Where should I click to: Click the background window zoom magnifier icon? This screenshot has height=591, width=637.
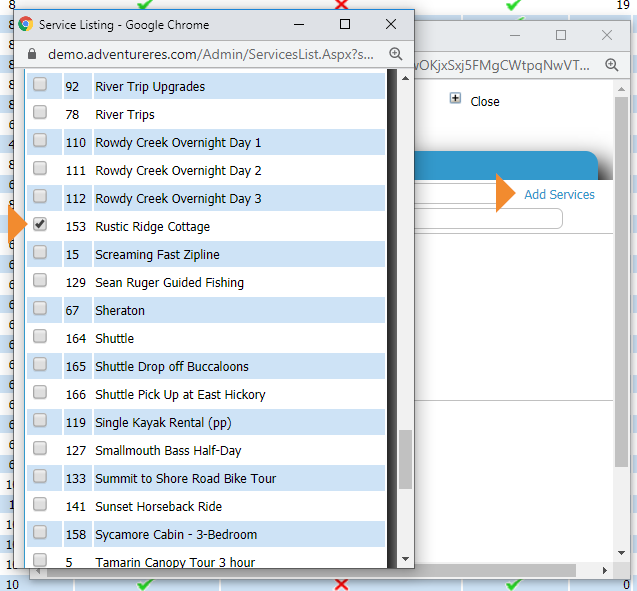[613, 64]
